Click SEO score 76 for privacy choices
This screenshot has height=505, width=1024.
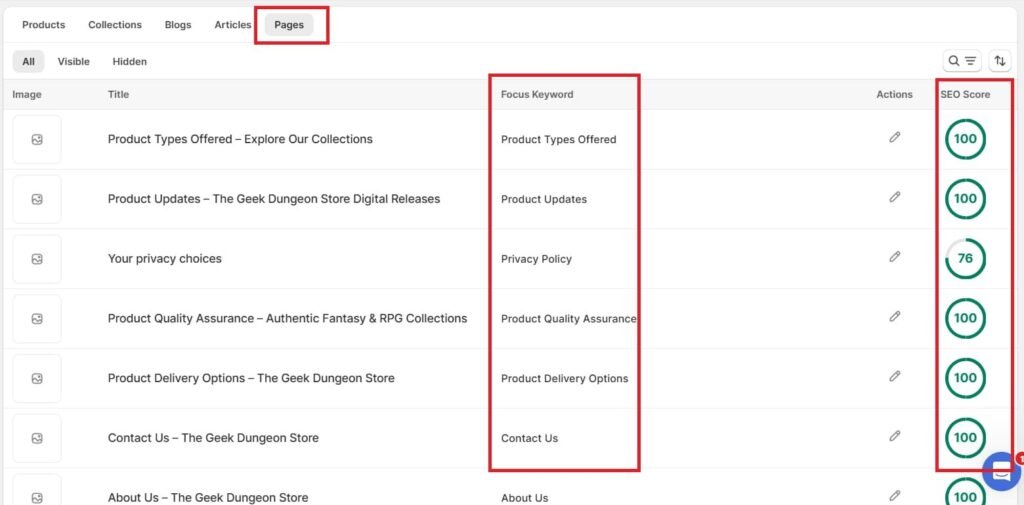[x=965, y=259]
